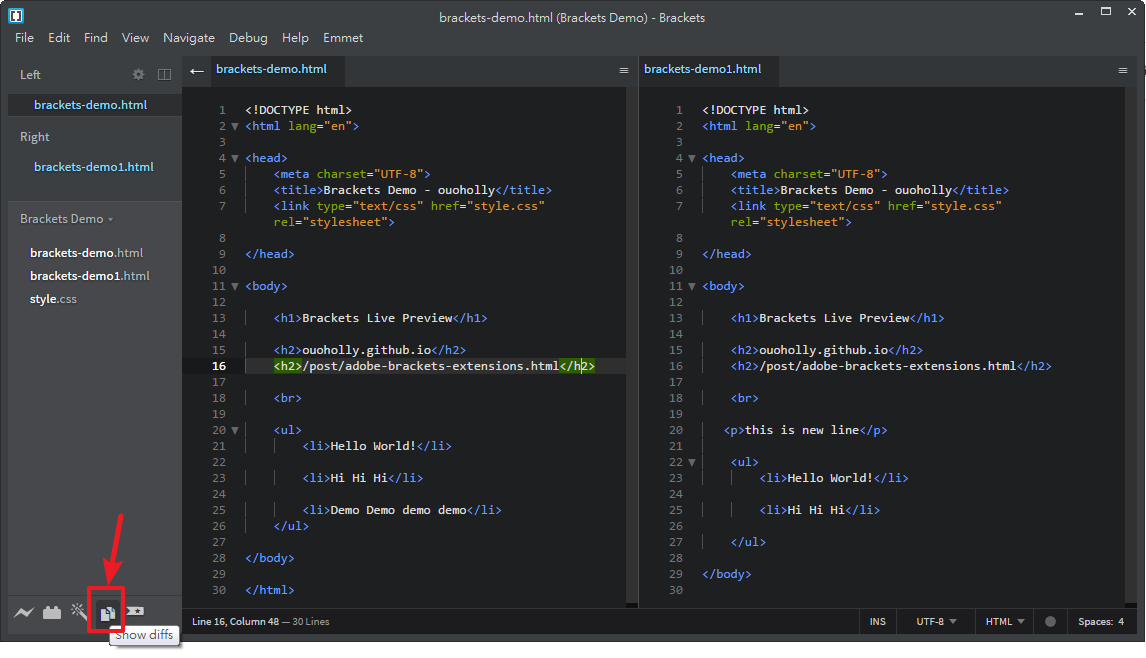Toggle INS insert/overwrite mode
The width and height of the screenshot is (1146, 658).
point(877,621)
